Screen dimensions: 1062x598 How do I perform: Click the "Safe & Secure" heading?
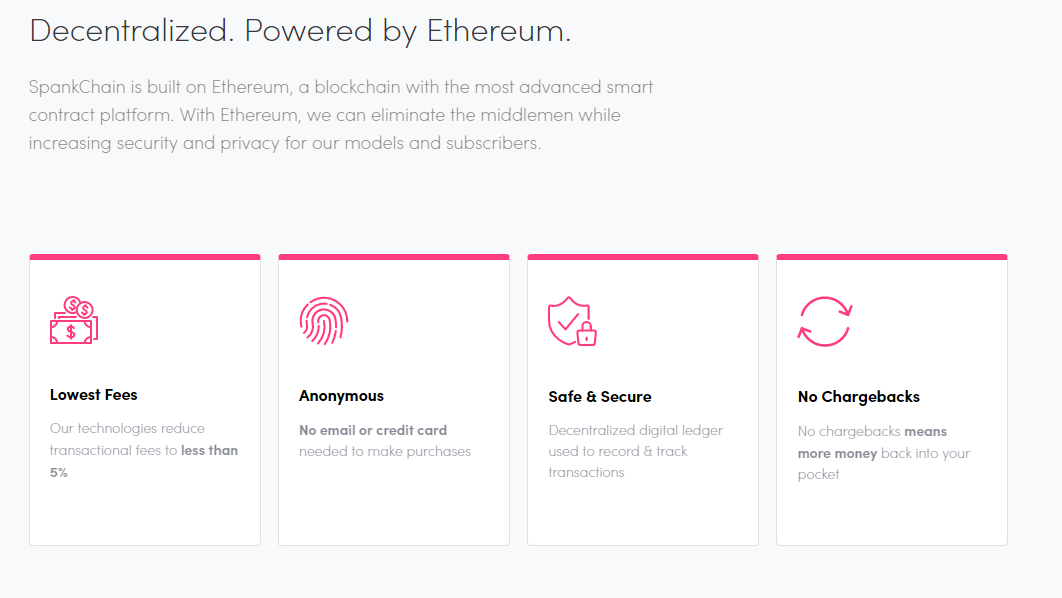(x=600, y=396)
